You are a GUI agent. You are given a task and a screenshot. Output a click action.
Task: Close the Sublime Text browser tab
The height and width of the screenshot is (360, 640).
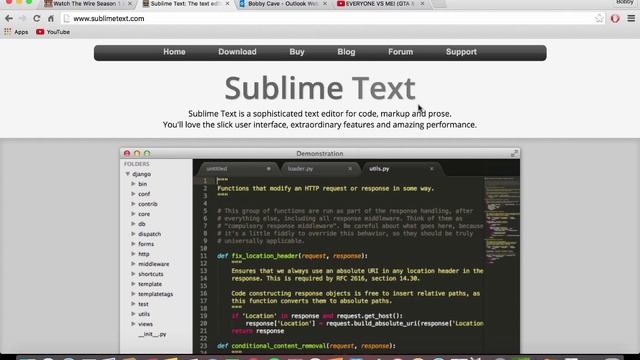tap(227, 4)
